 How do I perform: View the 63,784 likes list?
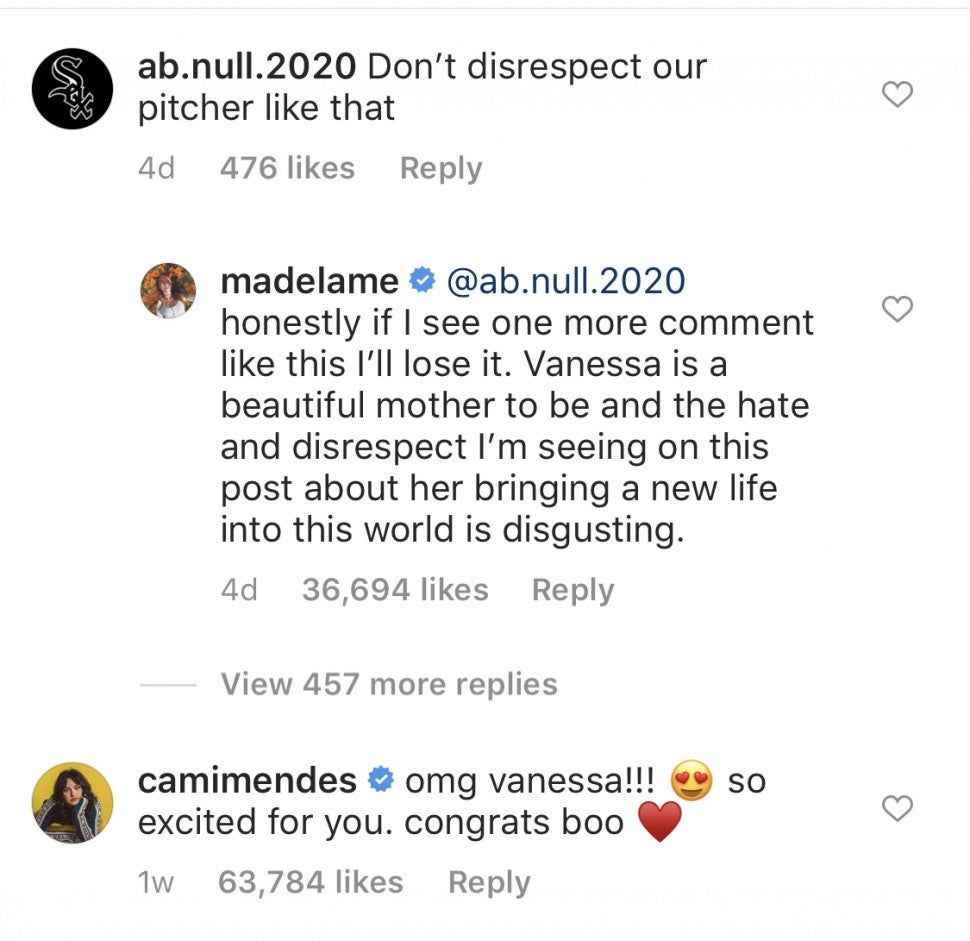(310, 882)
